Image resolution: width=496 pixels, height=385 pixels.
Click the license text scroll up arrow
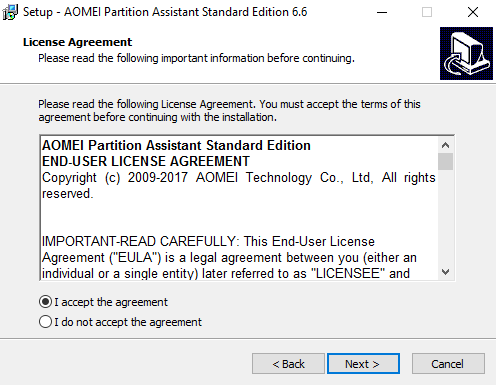[445, 145]
